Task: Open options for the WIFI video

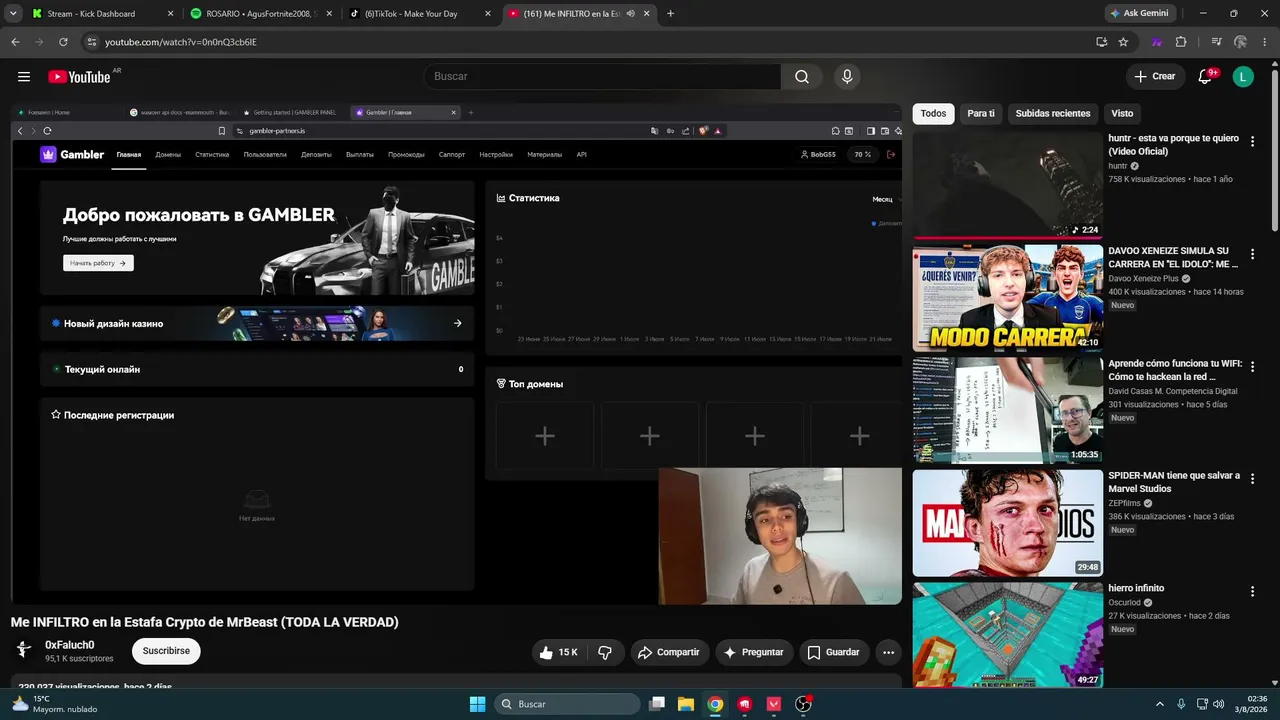Action: pos(1252,367)
